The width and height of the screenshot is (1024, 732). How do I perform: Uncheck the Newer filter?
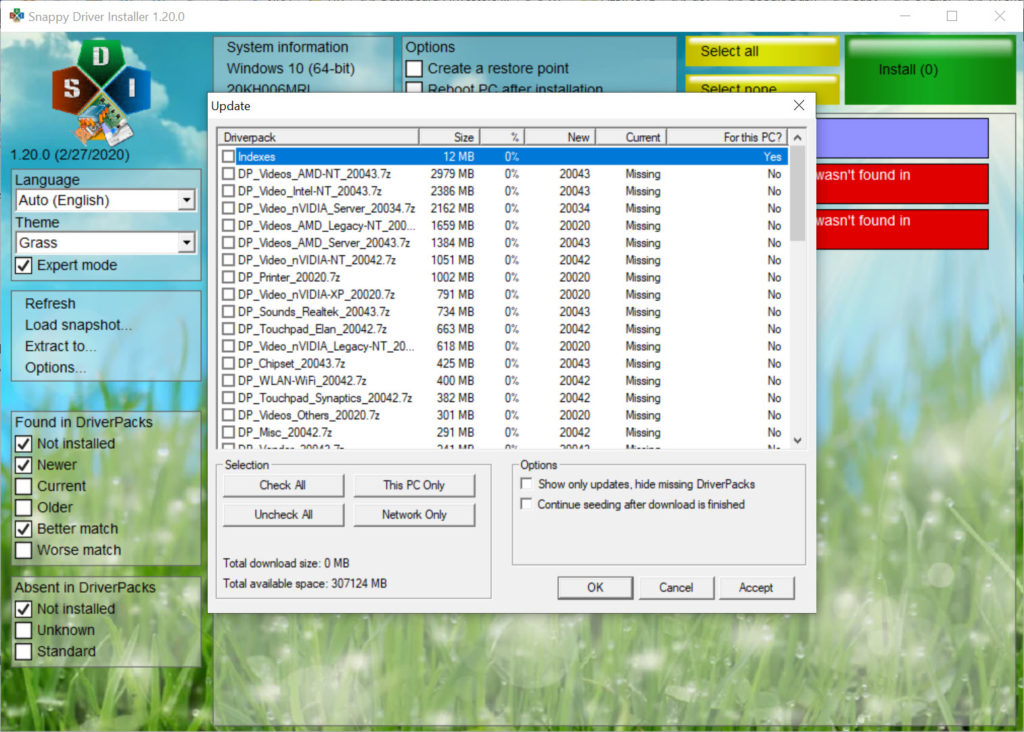(x=24, y=465)
